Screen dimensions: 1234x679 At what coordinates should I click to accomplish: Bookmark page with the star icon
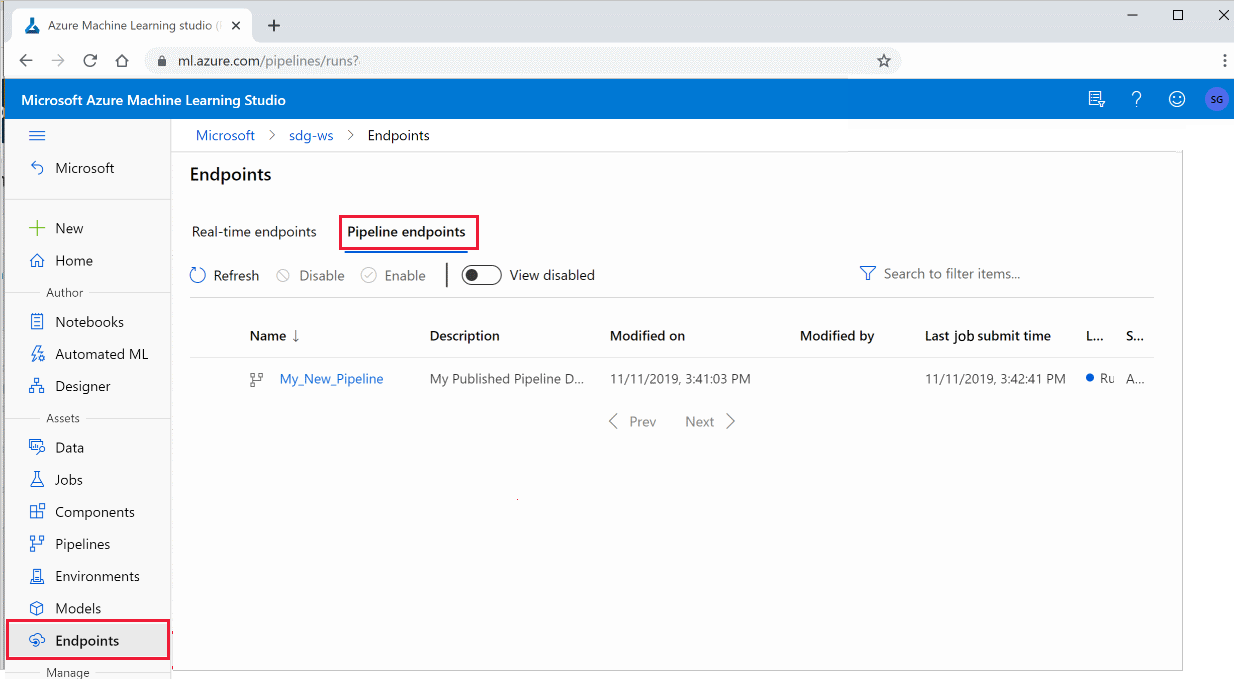pos(883,61)
